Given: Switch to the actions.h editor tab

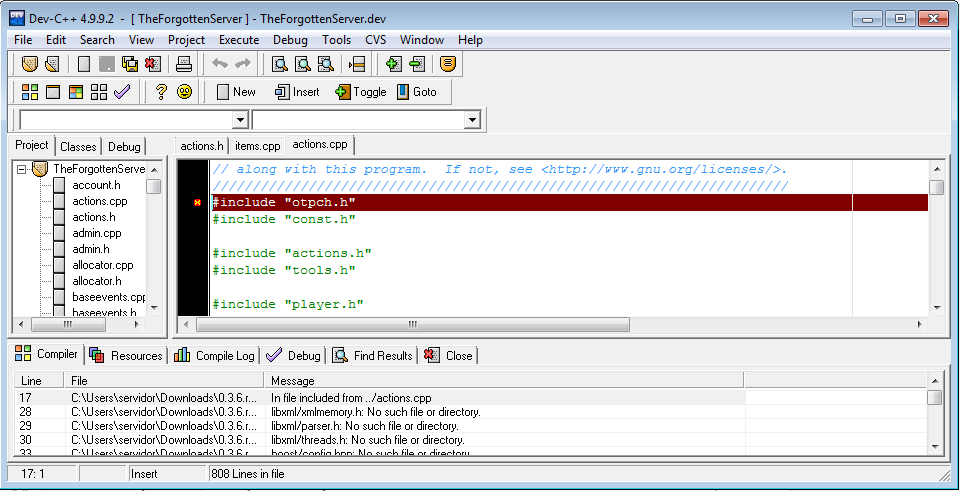Looking at the screenshot, I should (x=202, y=146).
